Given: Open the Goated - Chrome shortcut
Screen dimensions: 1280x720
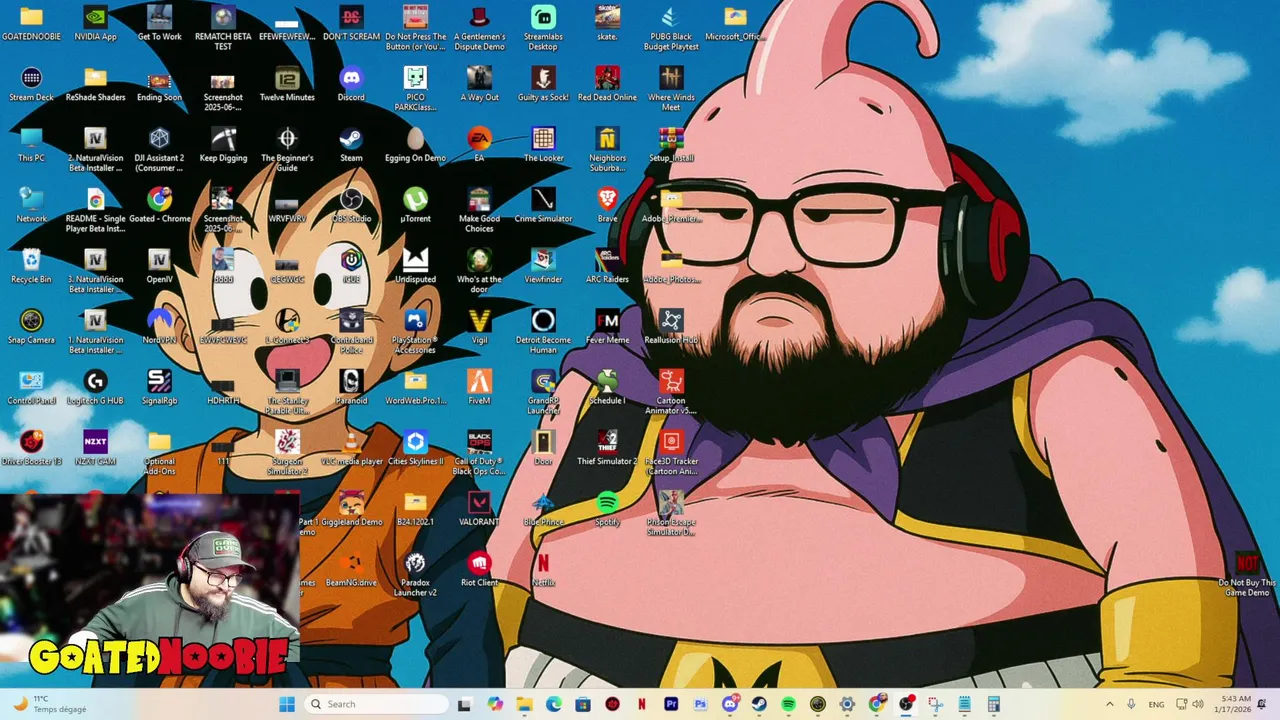Looking at the screenshot, I should [x=159, y=207].
